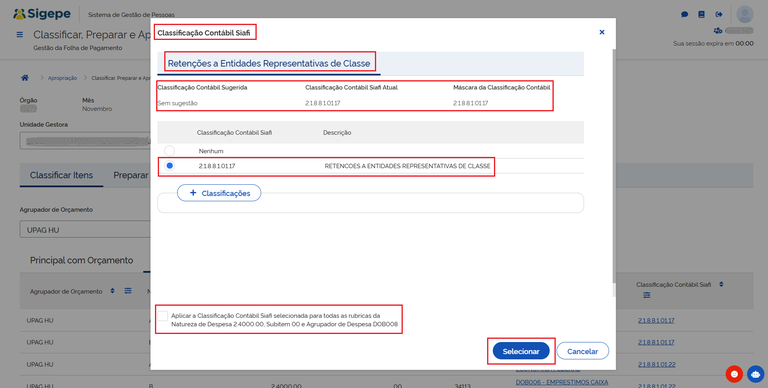Open the blue chatbot assistant button
This screenshot has height=388, width=768.
pyautogui.click(x=756, y=374)
